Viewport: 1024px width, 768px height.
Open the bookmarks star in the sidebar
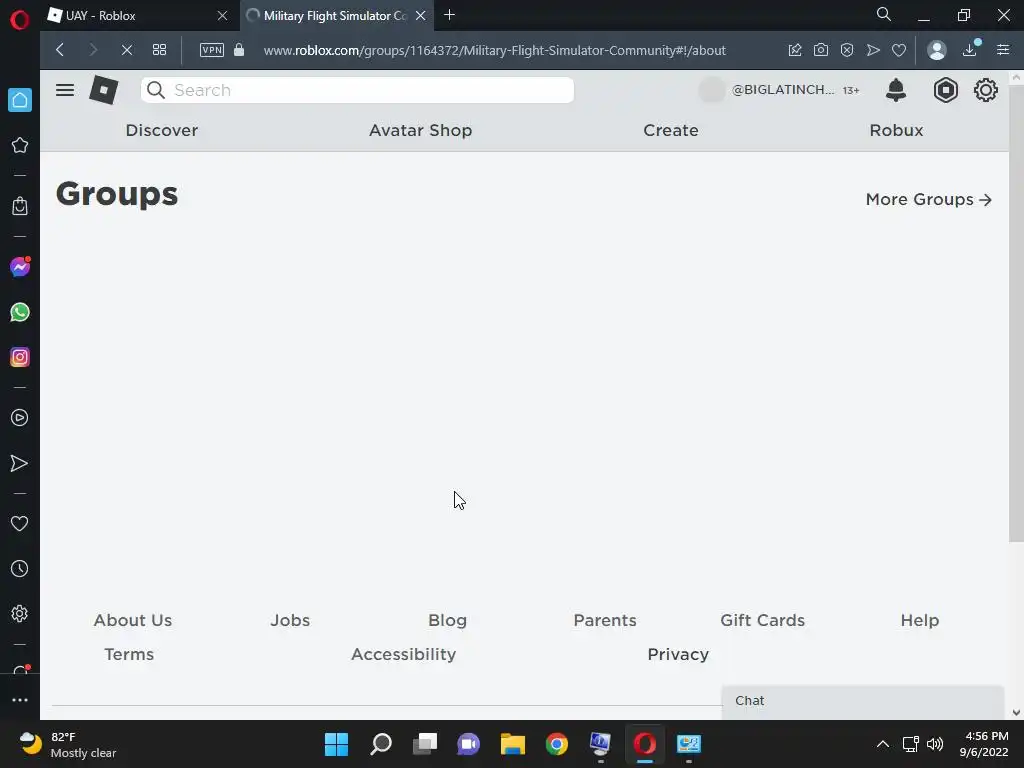pyautogui.click(x=20, y=145)
